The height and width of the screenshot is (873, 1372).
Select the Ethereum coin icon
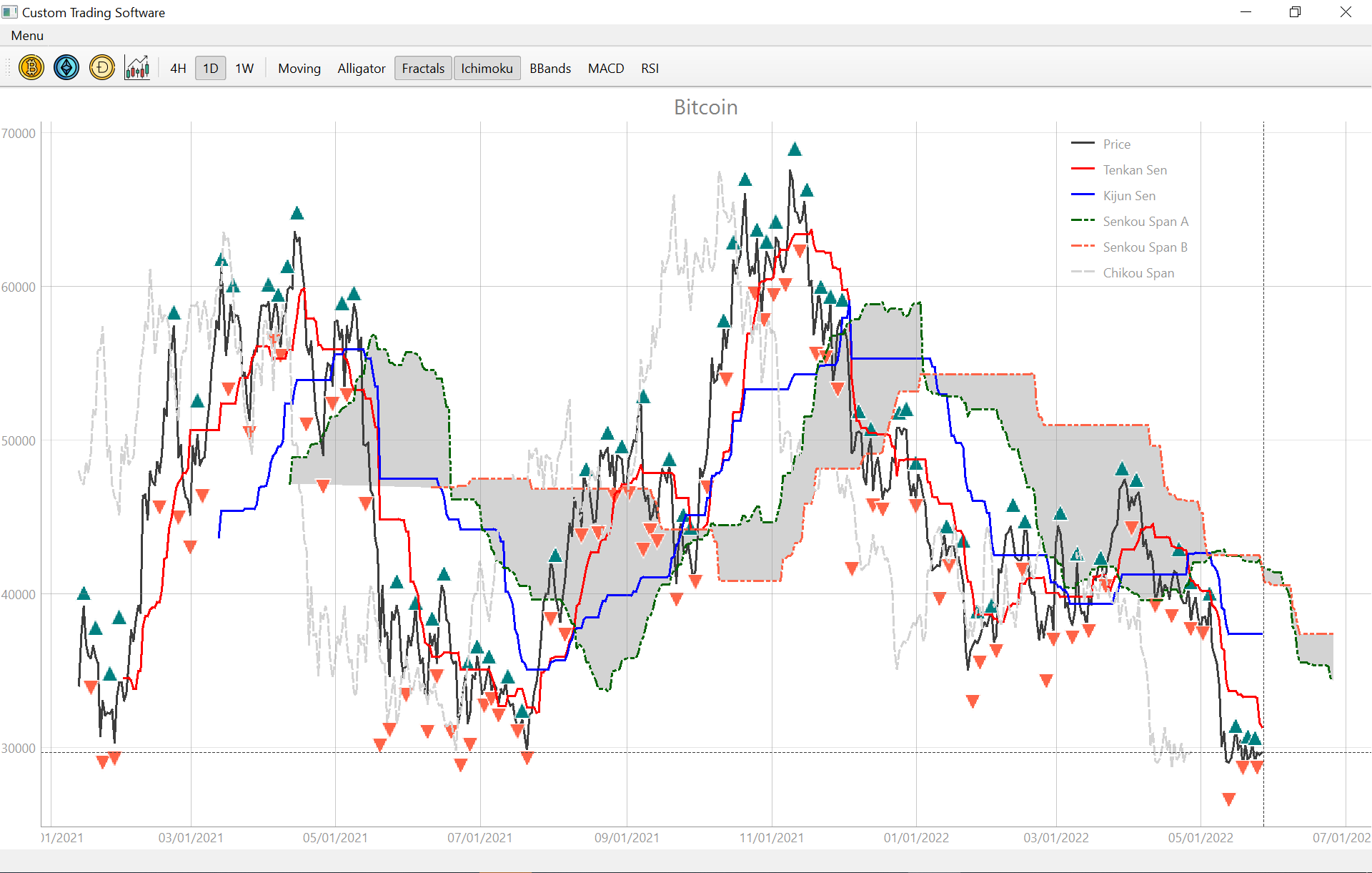pyautogui.click(x=66, y=68)
